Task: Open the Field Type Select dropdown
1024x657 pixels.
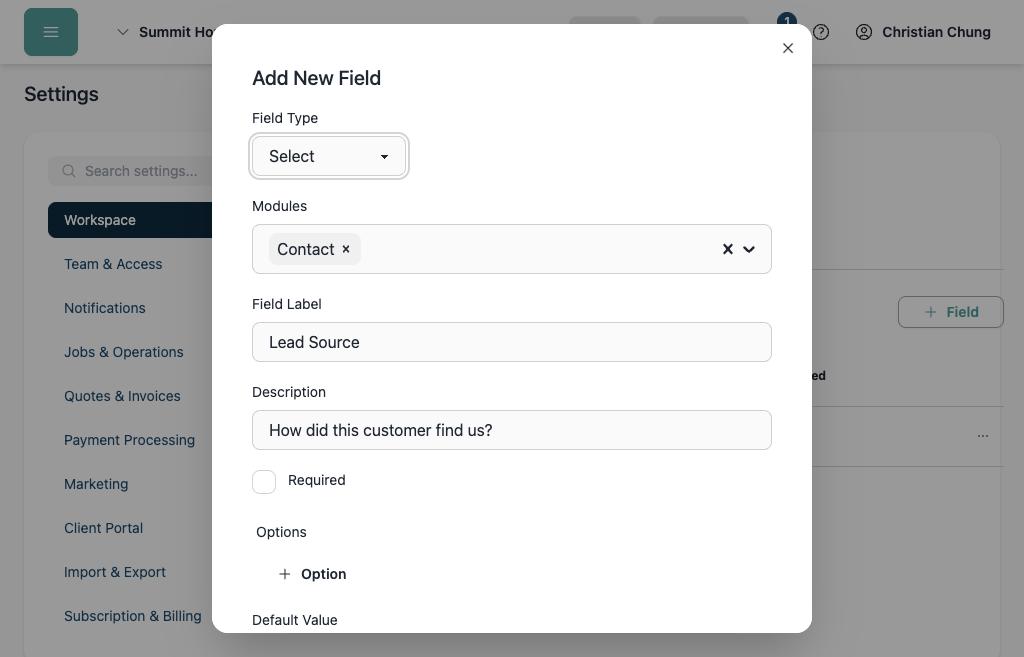Action: coord(328,156)
